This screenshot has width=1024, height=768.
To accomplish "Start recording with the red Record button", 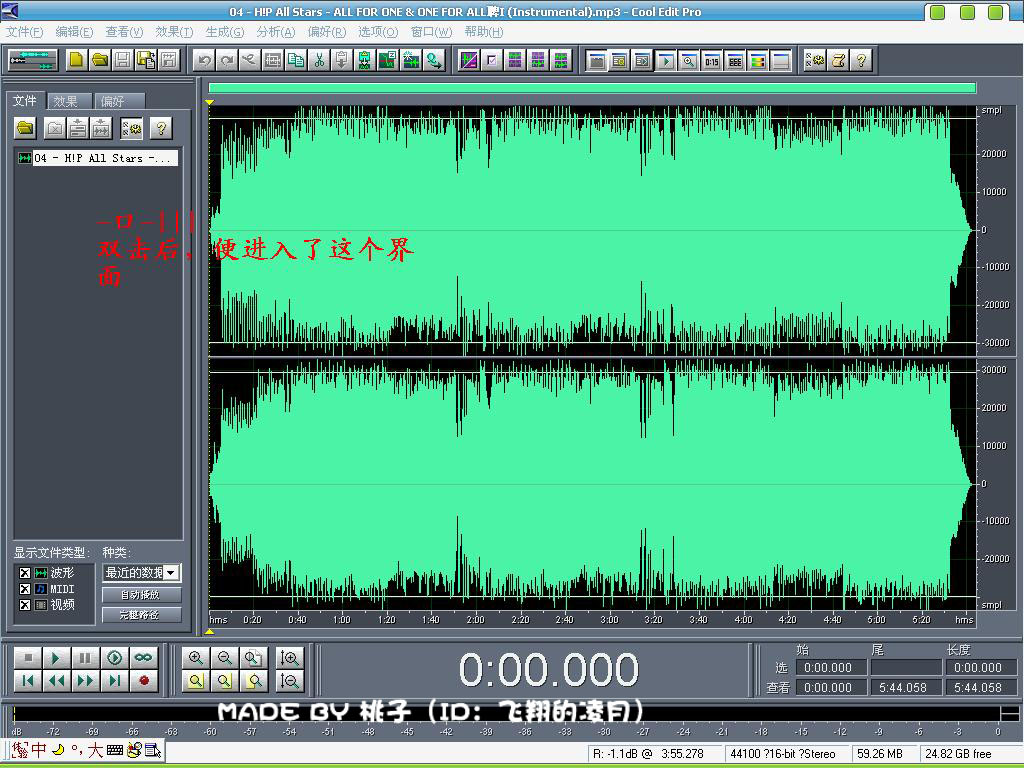I will pyautogui.click(x=144, y=681).
